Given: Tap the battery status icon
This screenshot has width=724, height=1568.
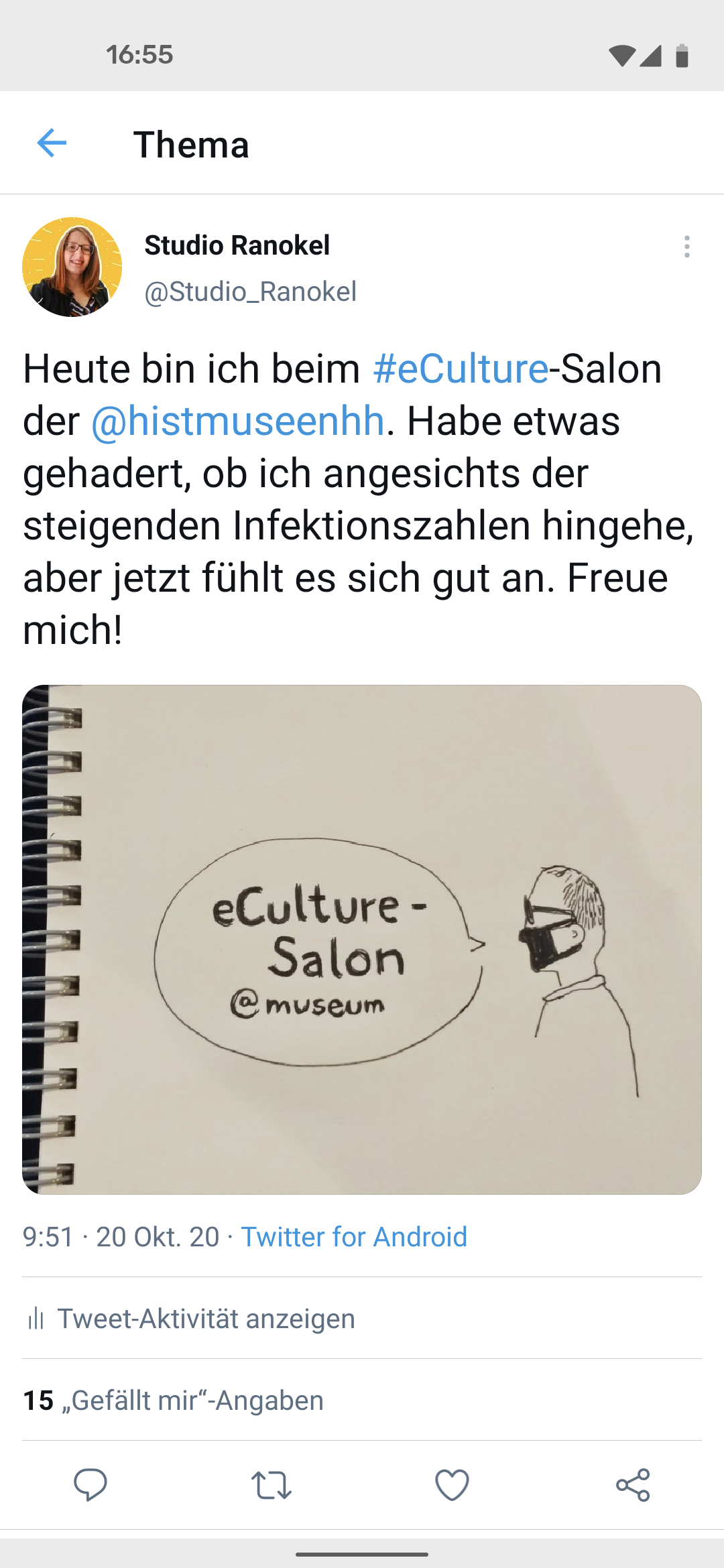Looking at the screenshot, I should pyautogui.click(x=682, y=56).
